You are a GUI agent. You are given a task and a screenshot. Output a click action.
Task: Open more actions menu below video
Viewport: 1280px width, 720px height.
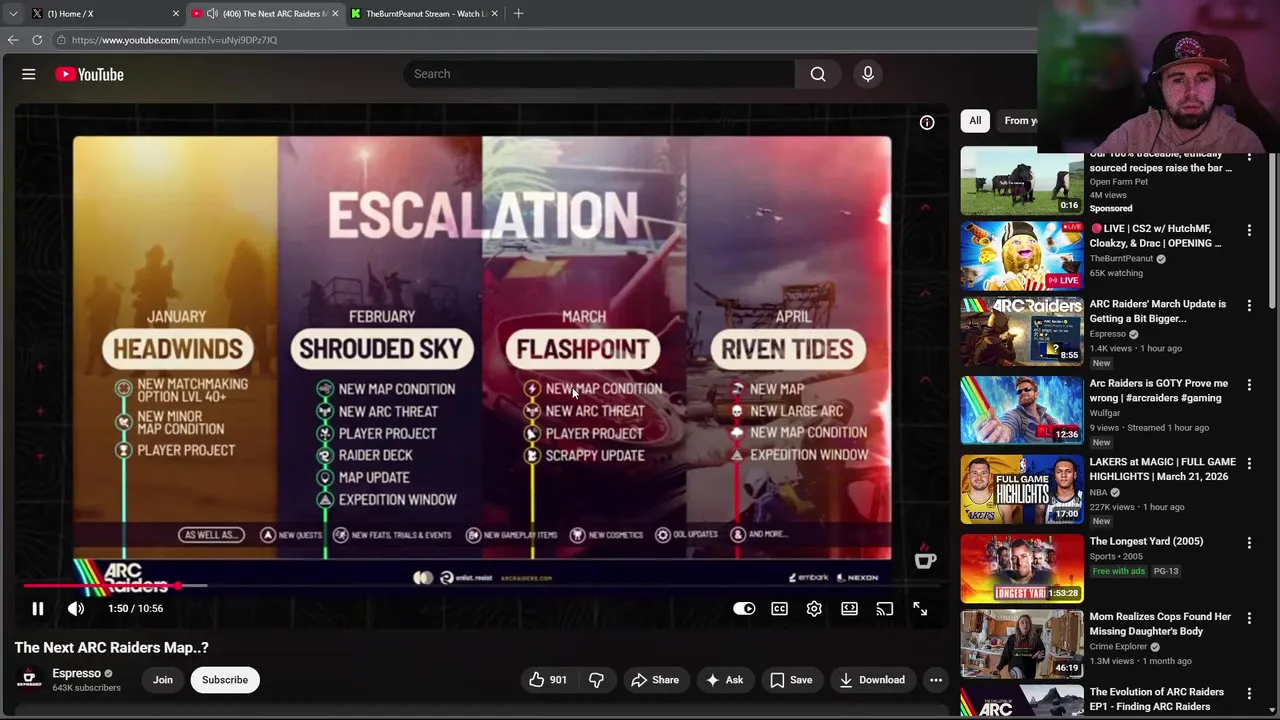click(x=936, y=680)
